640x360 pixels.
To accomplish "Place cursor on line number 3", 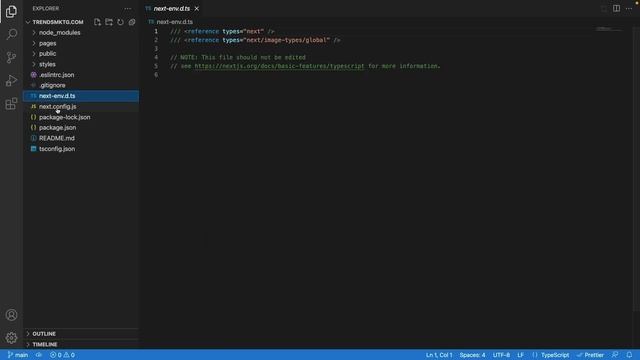I will pos(156,49).
